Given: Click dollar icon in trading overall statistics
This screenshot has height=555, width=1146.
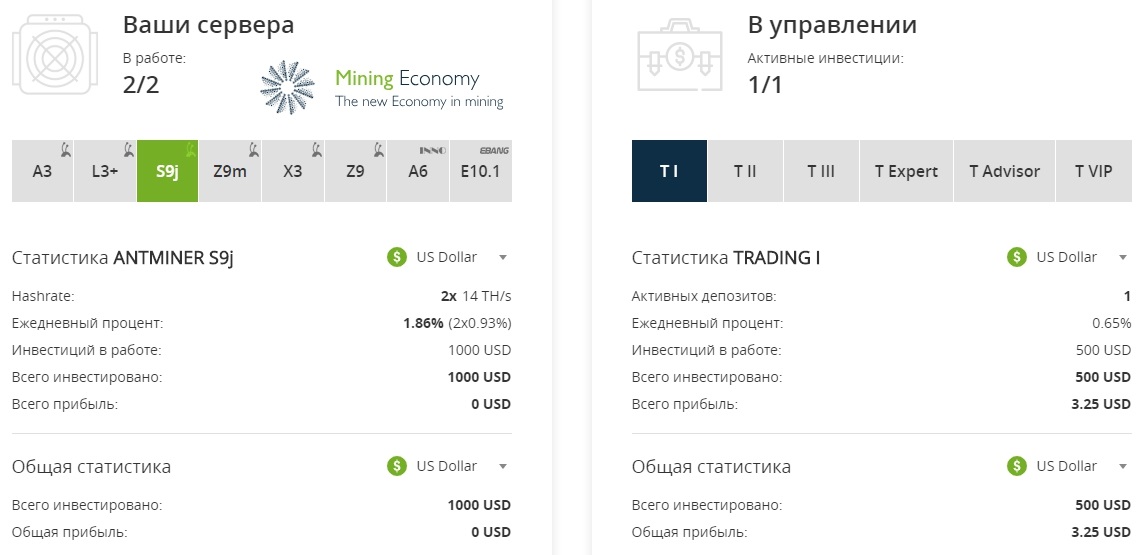Looking at the screenshot, I should (1017, 466).
